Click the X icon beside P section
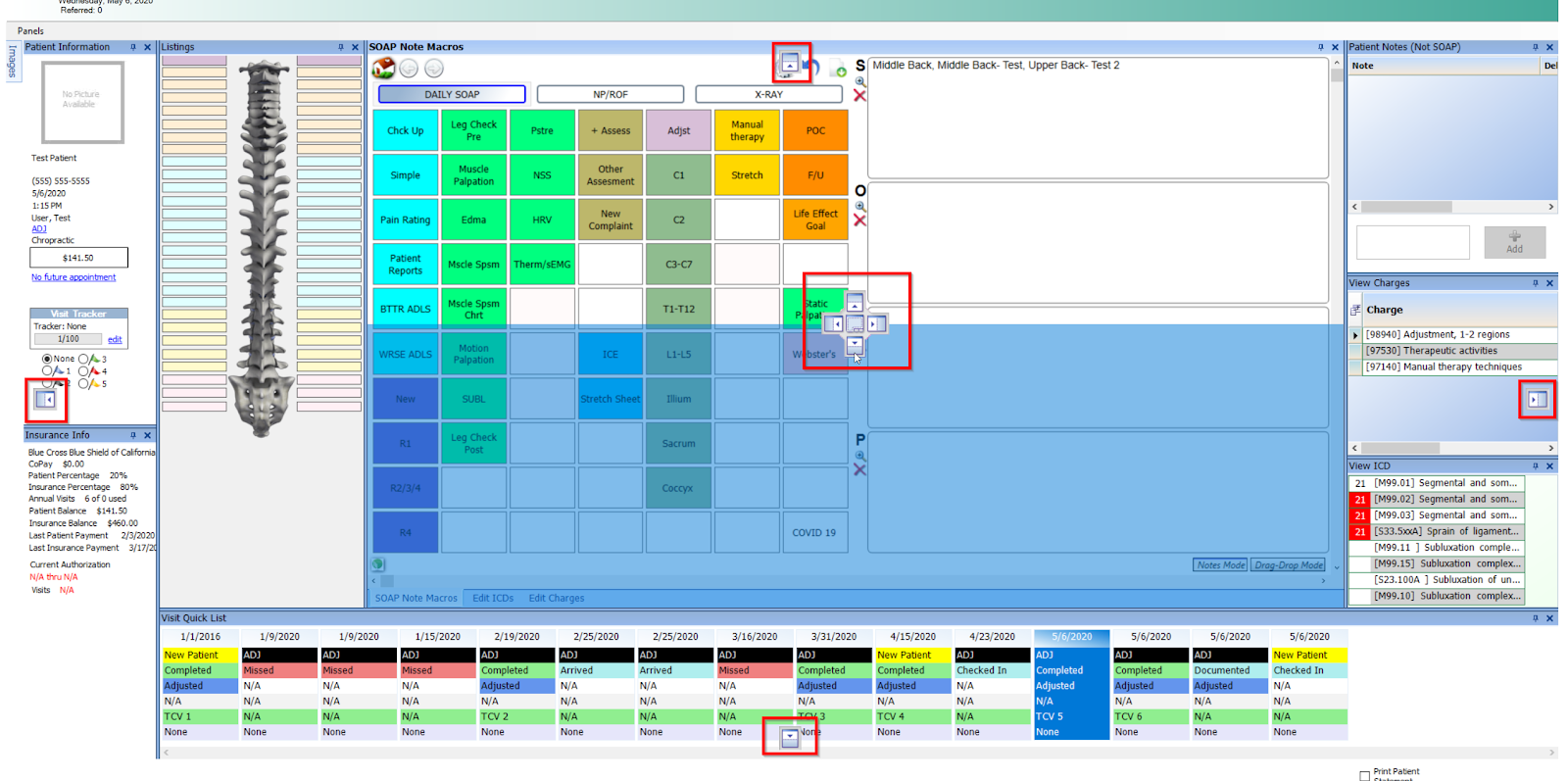 [859, 469]
